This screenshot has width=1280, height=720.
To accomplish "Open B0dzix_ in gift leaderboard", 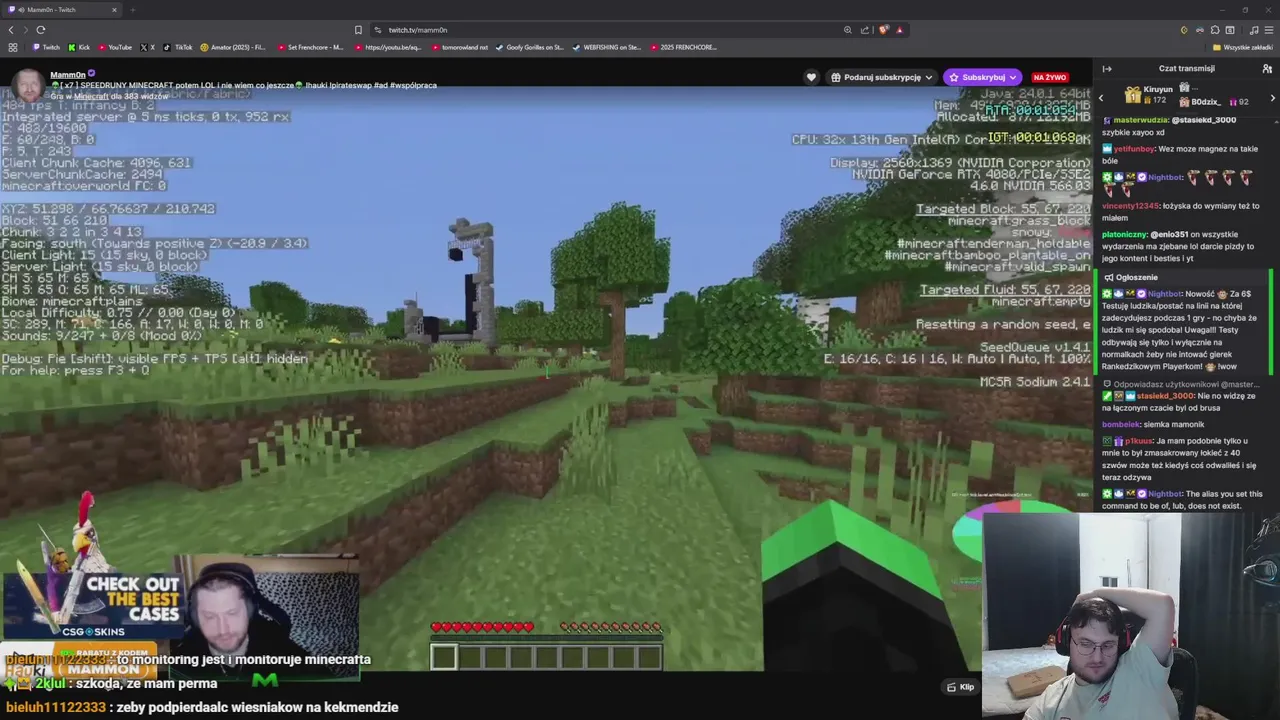I will click(x=1208, y=102).
